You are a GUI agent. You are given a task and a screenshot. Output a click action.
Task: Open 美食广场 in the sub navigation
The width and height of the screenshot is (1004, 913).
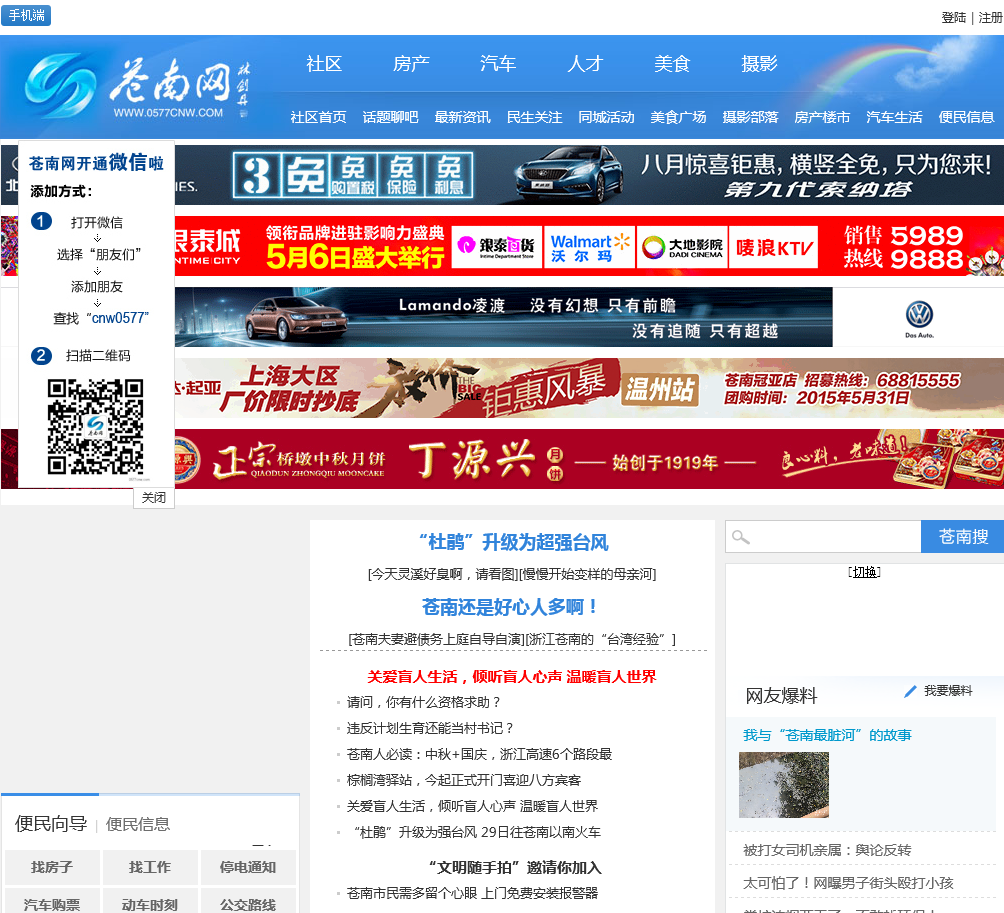pos(678,117)
